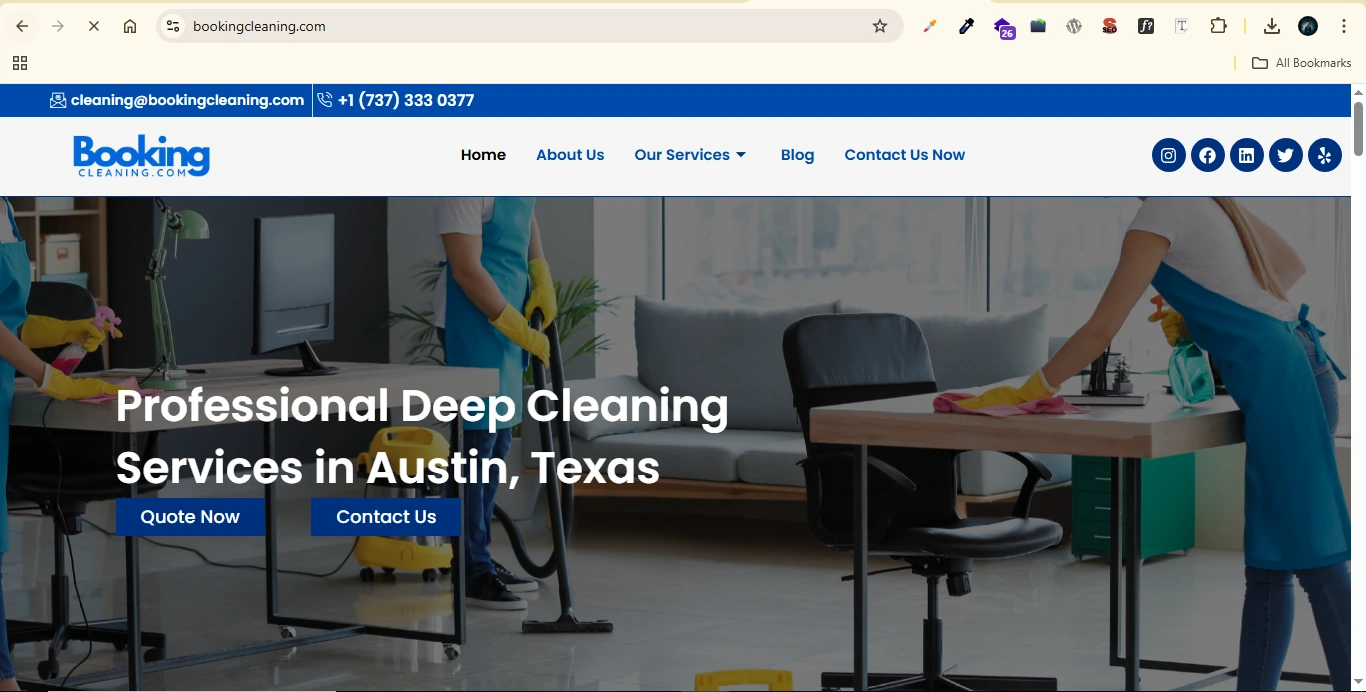
Task: Open the browser Downloads icon
Action: coord(1271,26)
